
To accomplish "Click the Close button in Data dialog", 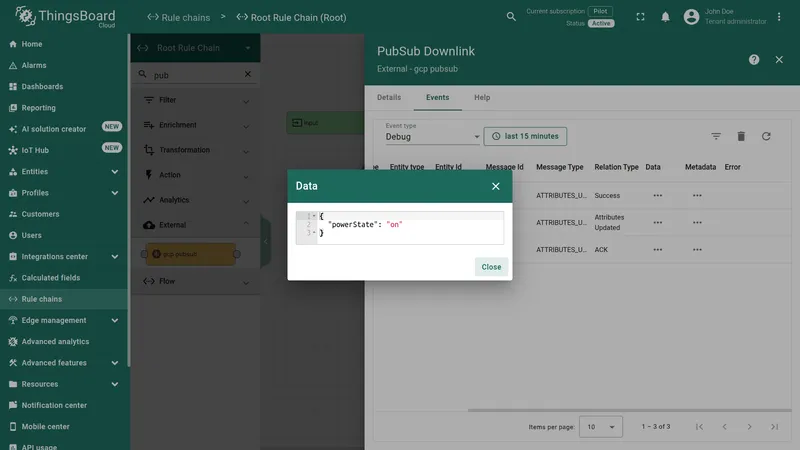I will pos(491,267).
